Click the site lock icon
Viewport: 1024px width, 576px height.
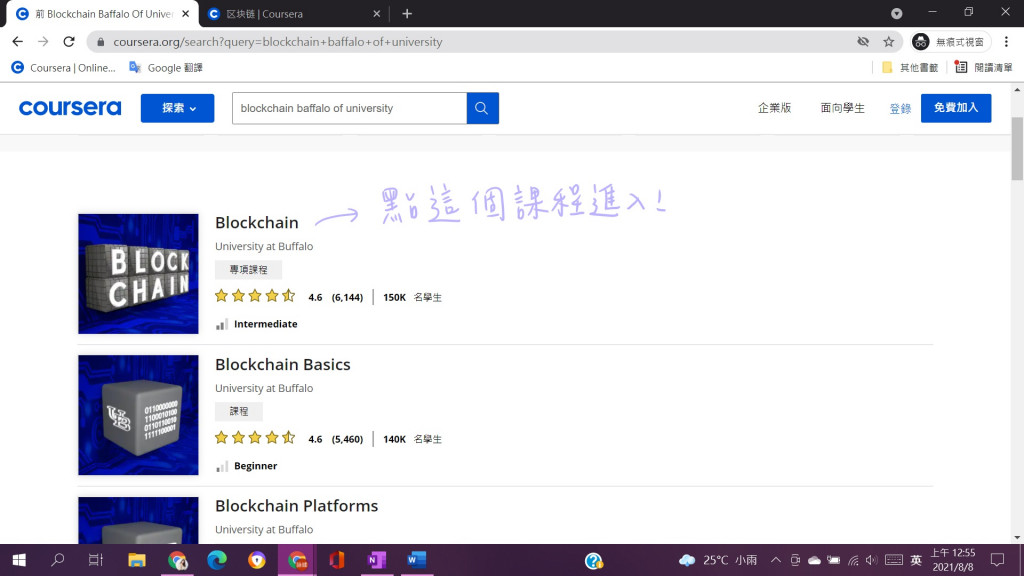pyautogui.click(x=101, y=42)
